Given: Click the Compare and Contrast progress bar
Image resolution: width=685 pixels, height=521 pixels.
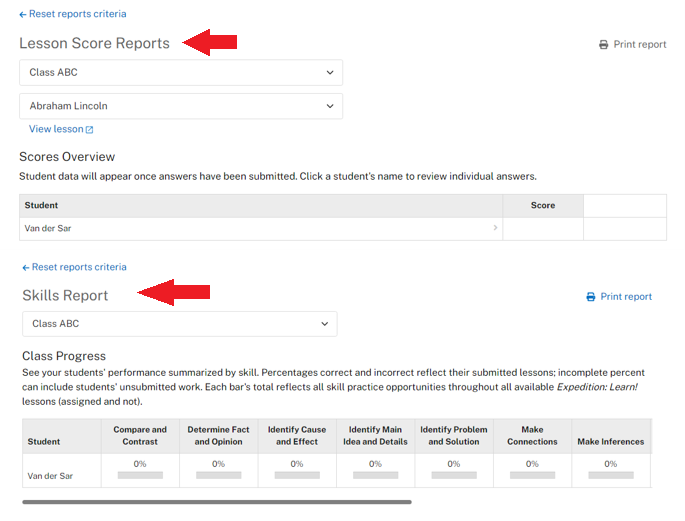Looking at the screenshot, I should pyautogui.click(x=140, y=475).
